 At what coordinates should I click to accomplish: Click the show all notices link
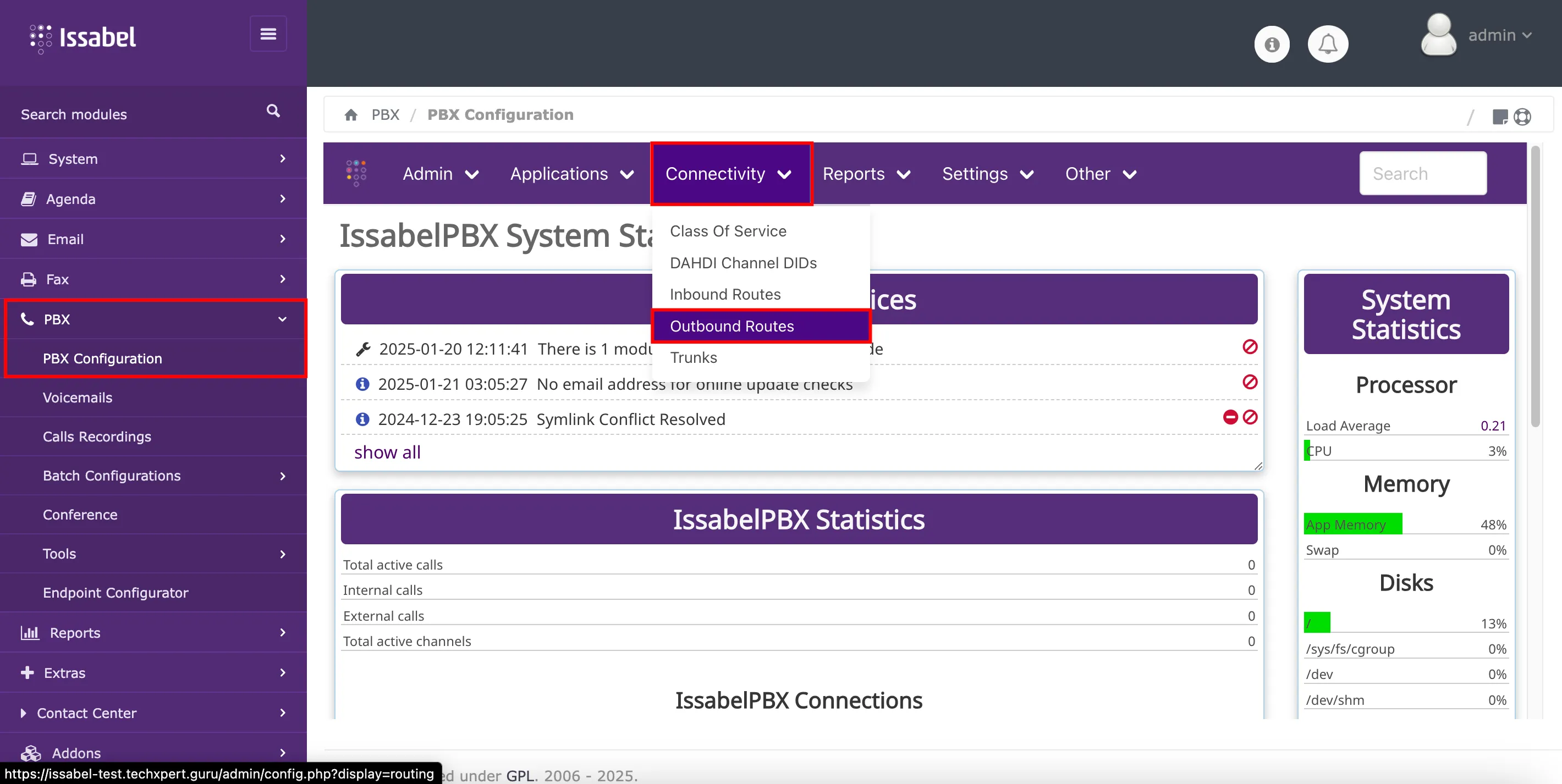pyautogui.click(x=387, y=452)
